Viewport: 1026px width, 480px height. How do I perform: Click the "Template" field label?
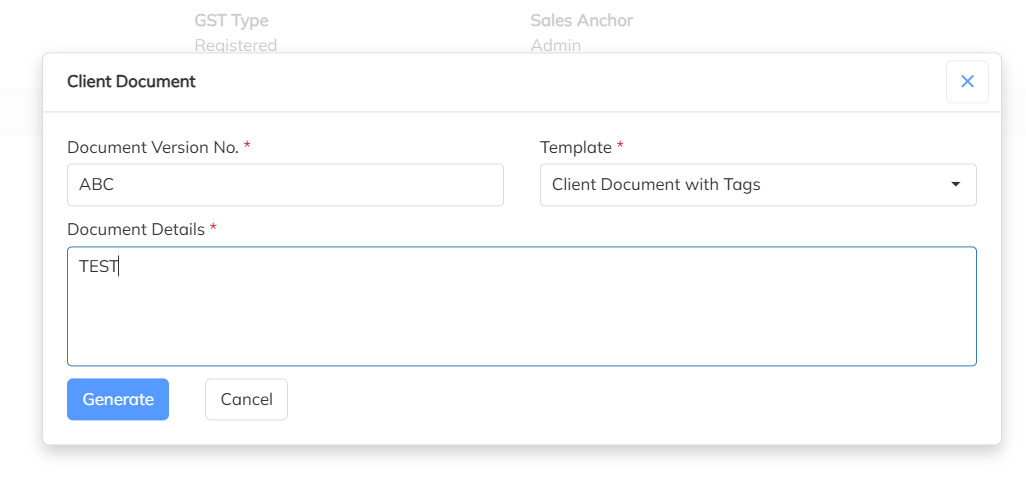[575, 147]
